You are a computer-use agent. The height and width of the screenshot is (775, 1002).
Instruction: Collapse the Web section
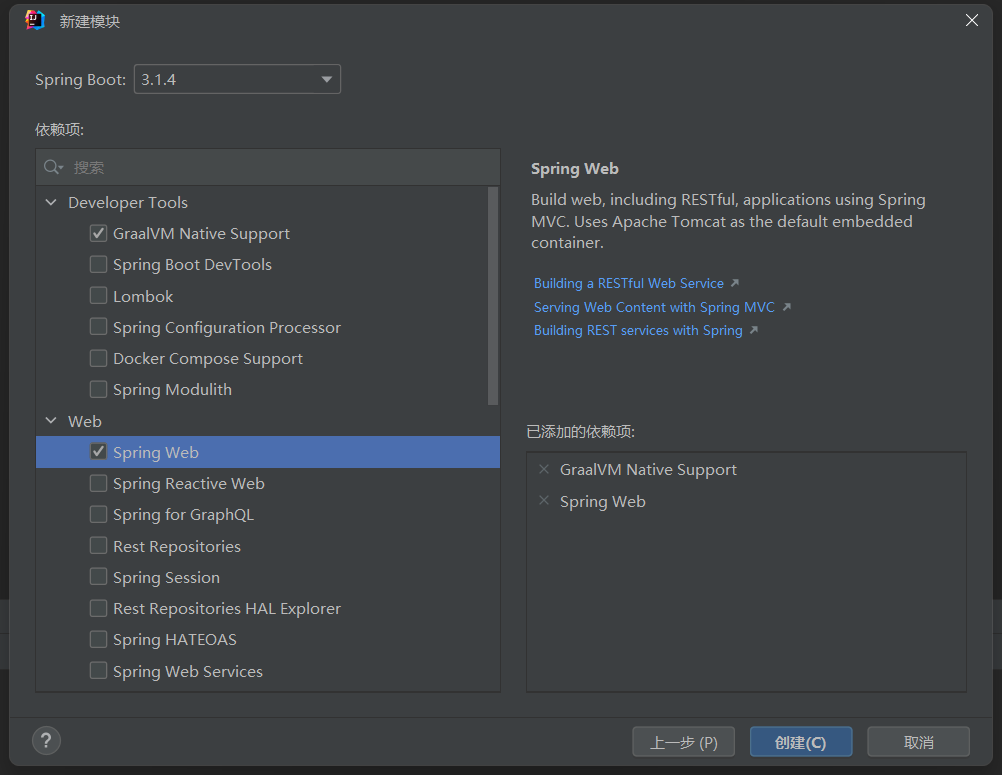click(51, 421)
